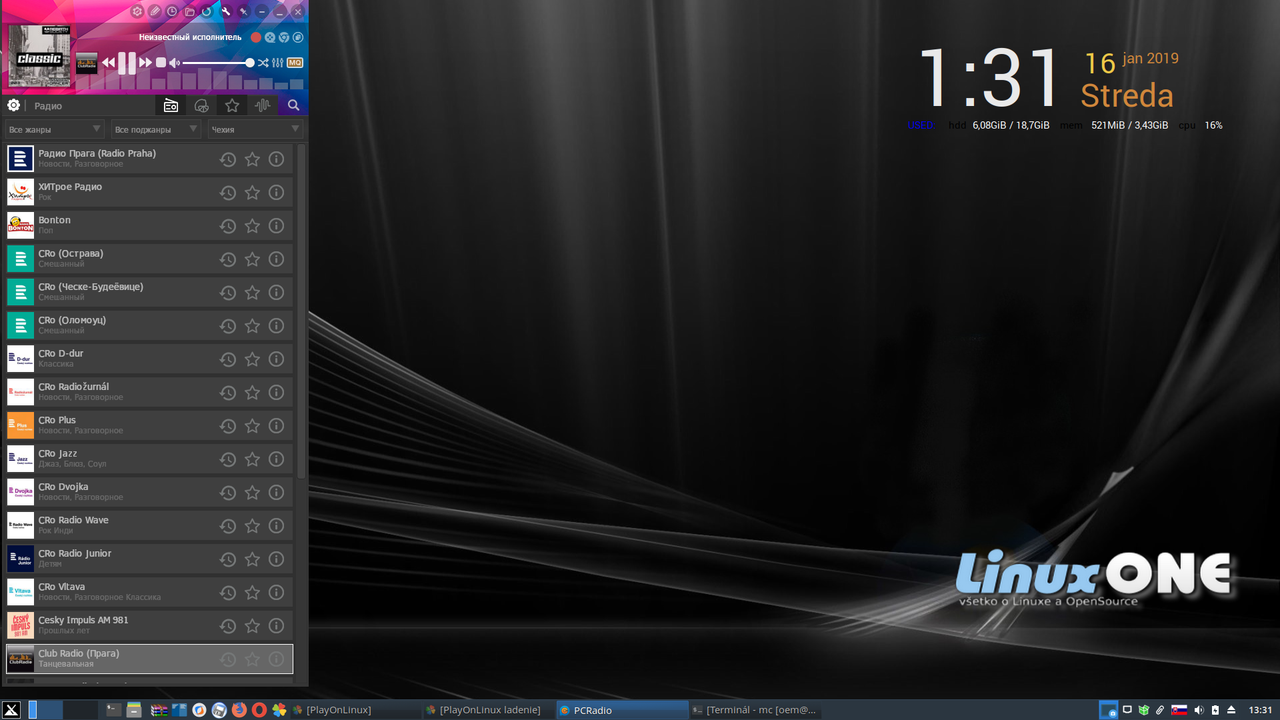The width and height of the screenshot is (1280, 720).
Task: Set volume on the player volume slider
Action: pyautogui.click(x=218, y=63)
